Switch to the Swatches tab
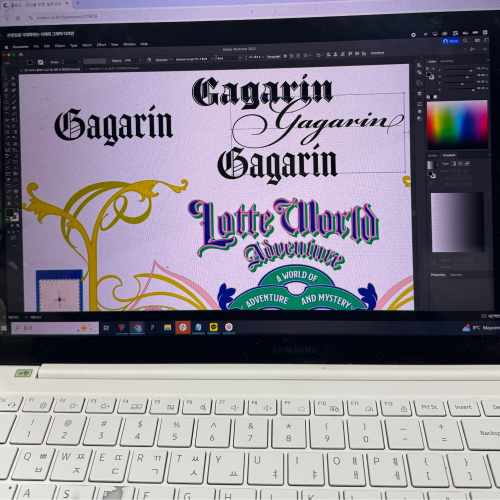Image resolution: width=500 pixels, height=500 pixels. pos(447,61)
